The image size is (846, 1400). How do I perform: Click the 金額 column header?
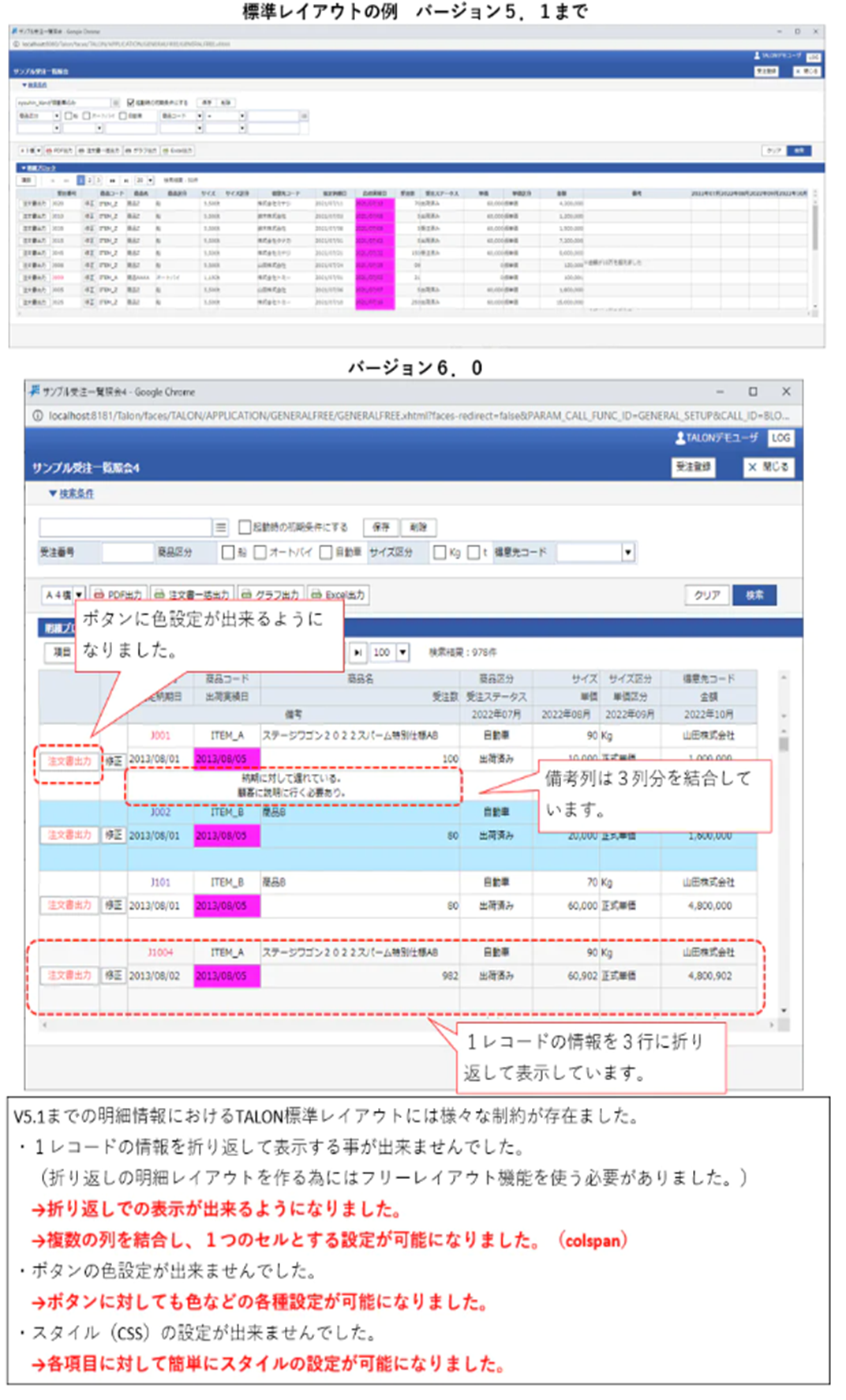tap(709, 696)
